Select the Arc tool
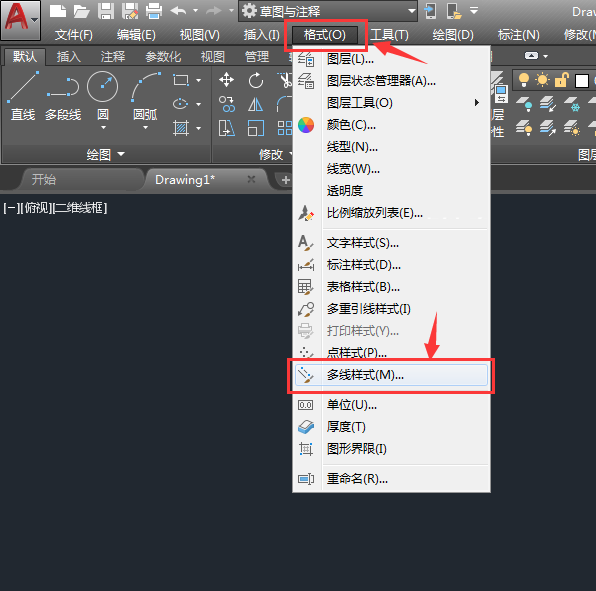596x591 pixels. click(x=146, y=96)
